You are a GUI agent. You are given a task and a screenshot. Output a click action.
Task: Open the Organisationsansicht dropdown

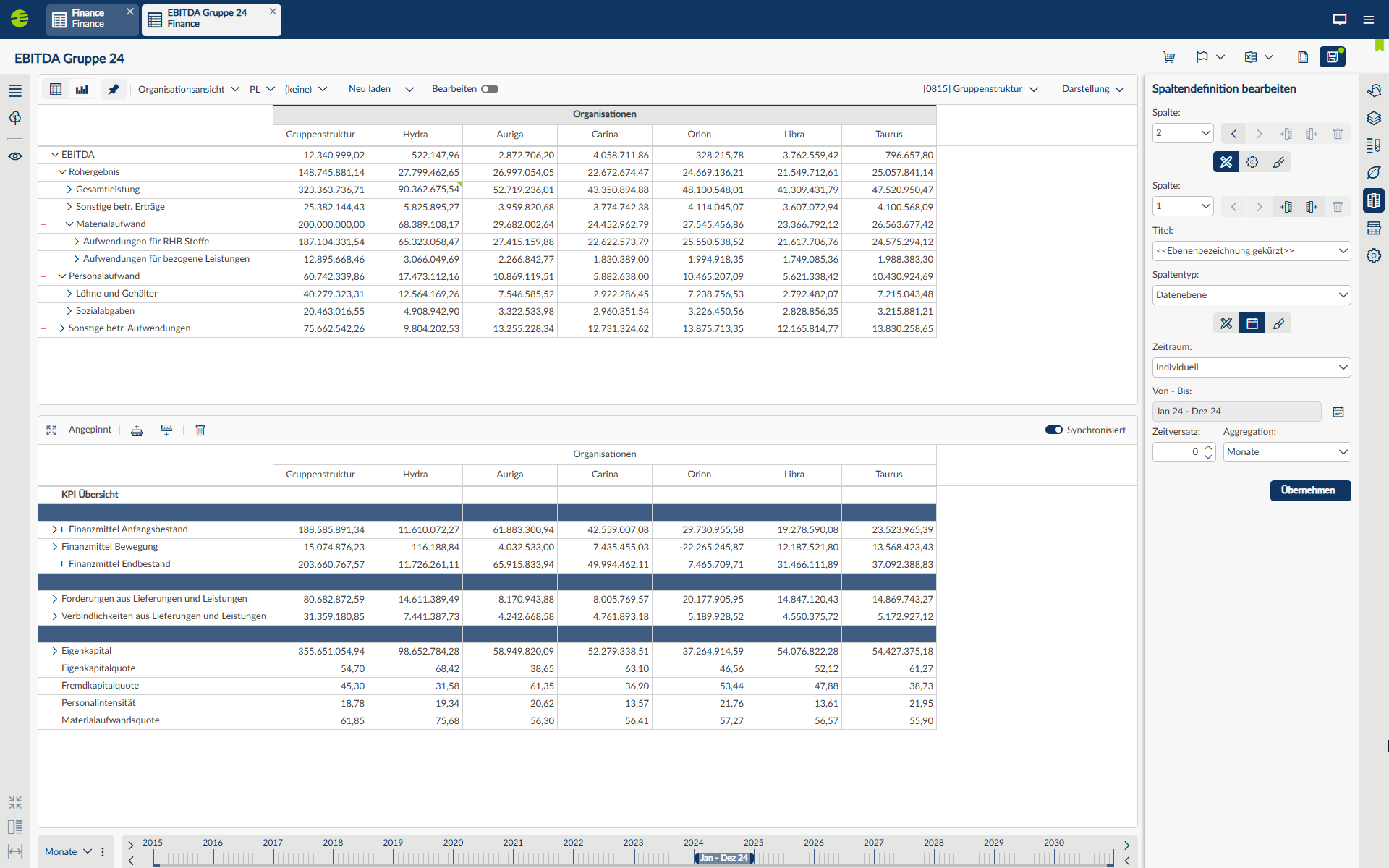pyautogui.click(x=189, y=89)
